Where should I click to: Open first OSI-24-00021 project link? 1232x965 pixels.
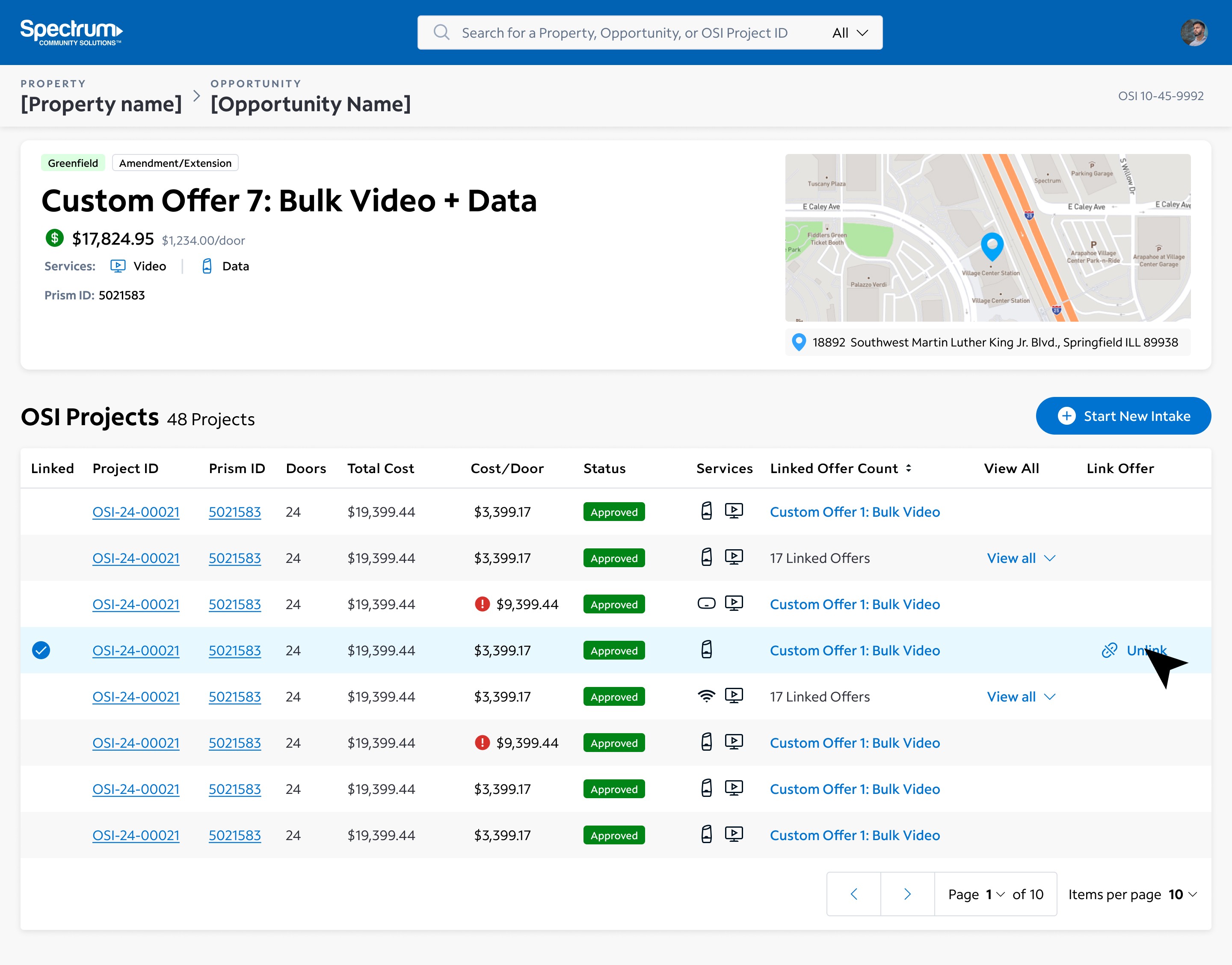[x=136, y=511]
